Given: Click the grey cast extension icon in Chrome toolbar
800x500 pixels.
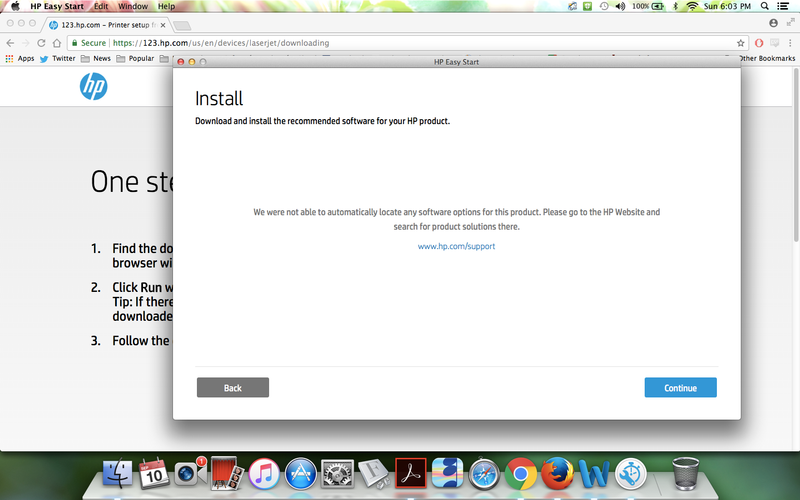Looking at the screenshot, I should (774, 43).
